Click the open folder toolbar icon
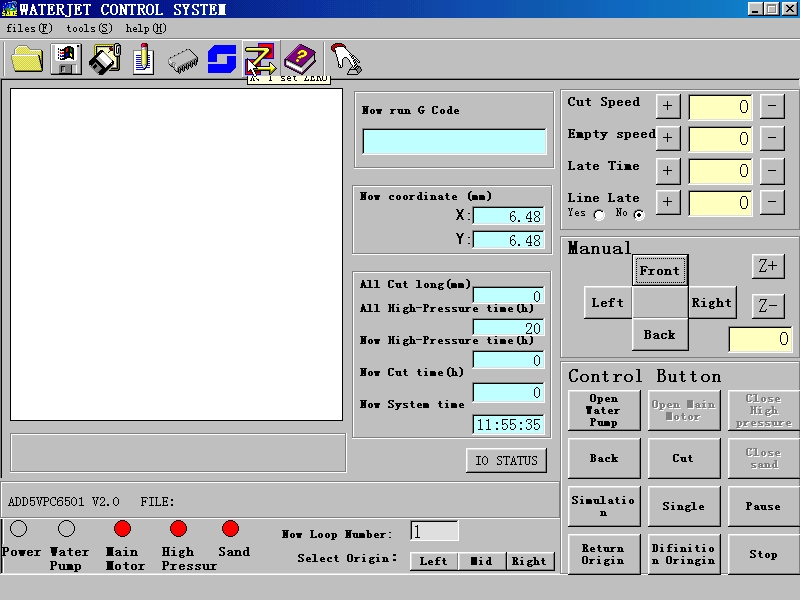The width and height of the screenshot is (800, 600). (x=27, y=59)
